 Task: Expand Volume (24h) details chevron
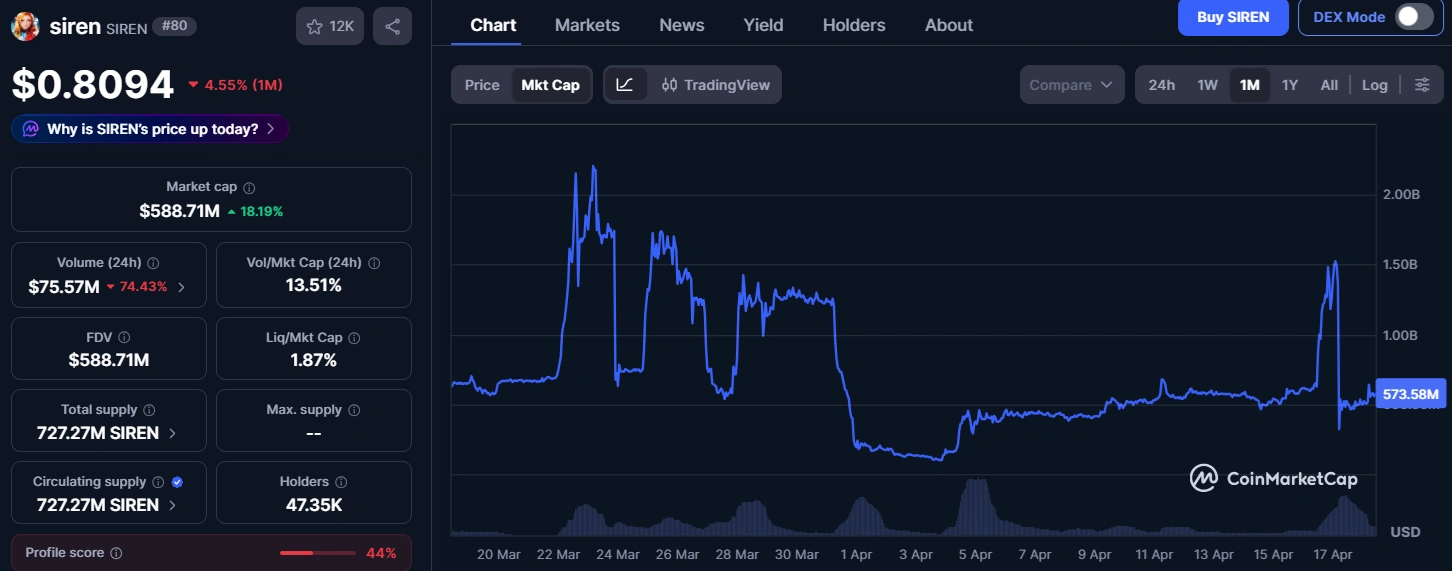click(181, 287)
